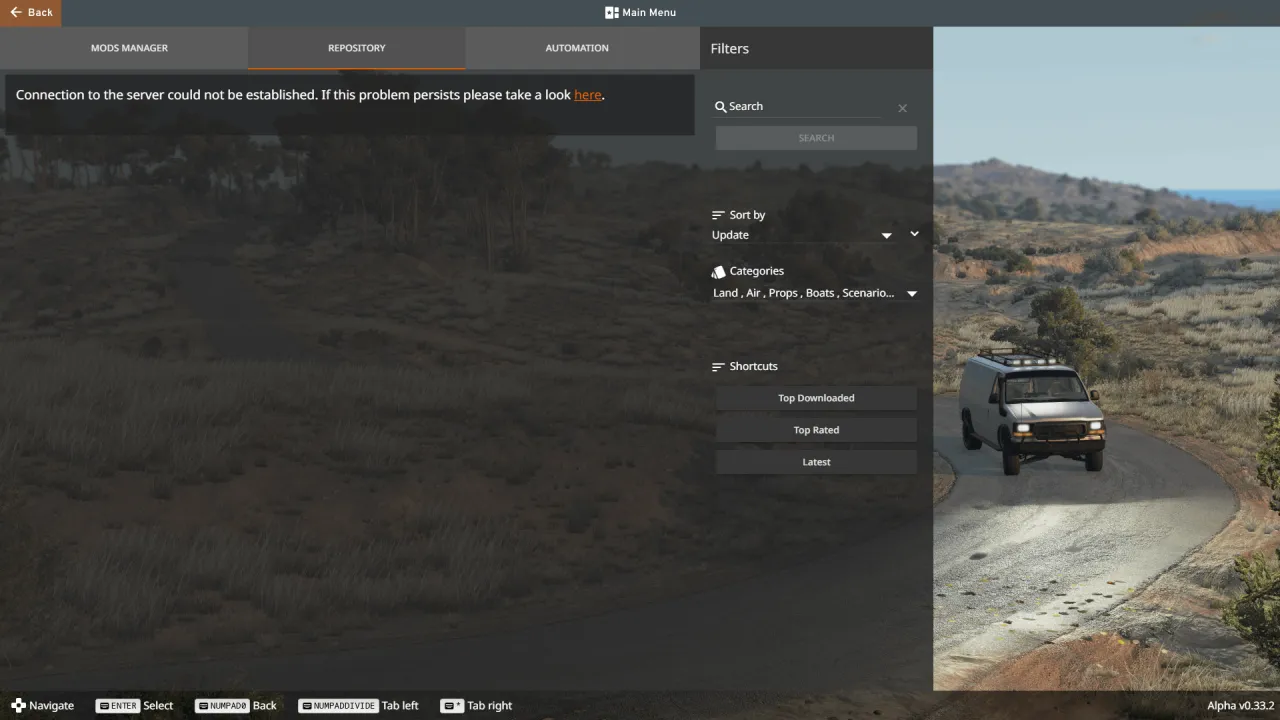Select the Repository tab
Screen dimensions: 1280x720
point(356,47)
